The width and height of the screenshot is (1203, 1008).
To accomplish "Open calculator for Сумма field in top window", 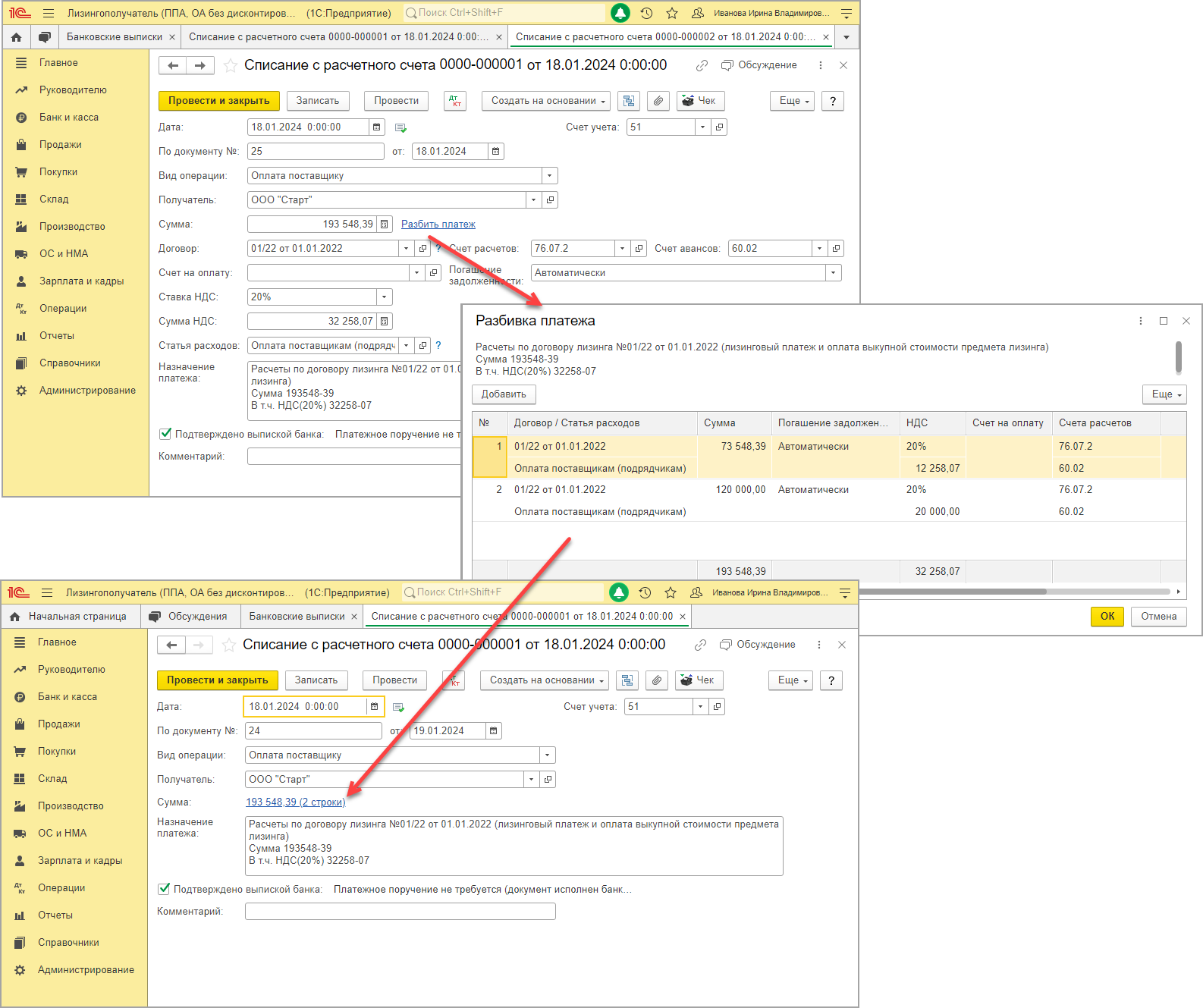I will click(385, 225).
